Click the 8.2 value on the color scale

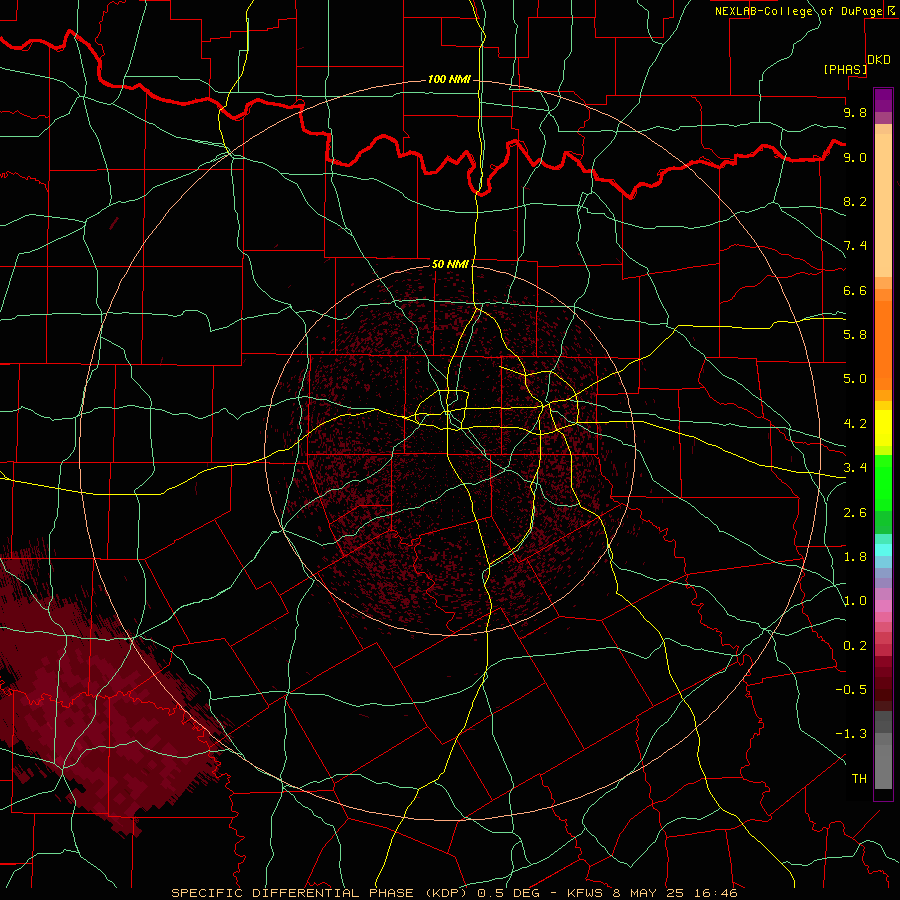[x=855, y=201]
